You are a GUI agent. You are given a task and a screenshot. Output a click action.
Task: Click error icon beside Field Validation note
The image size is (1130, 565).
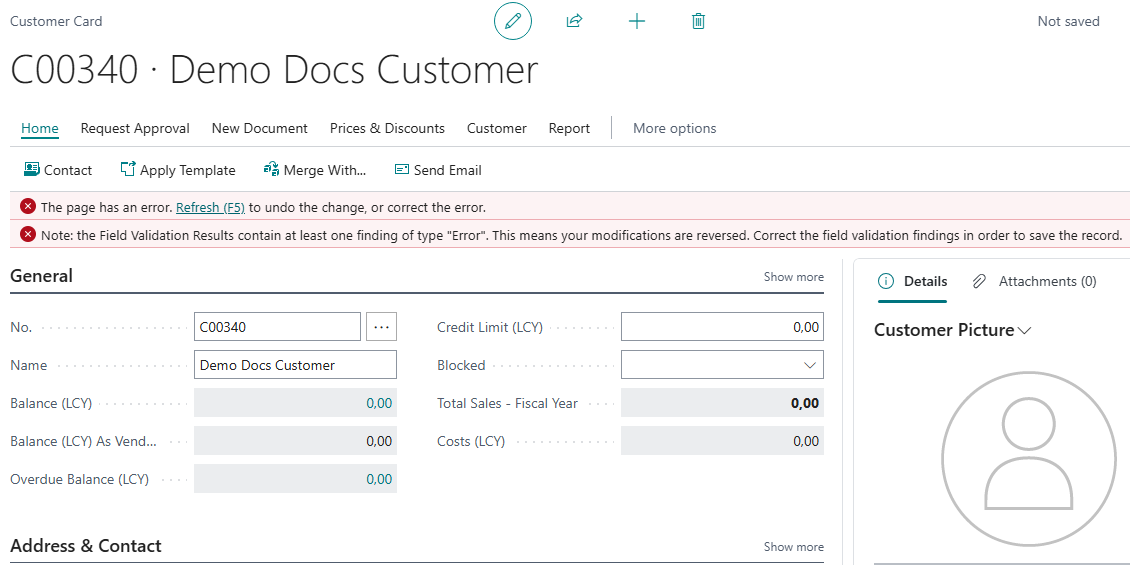(x=27, y=234)
